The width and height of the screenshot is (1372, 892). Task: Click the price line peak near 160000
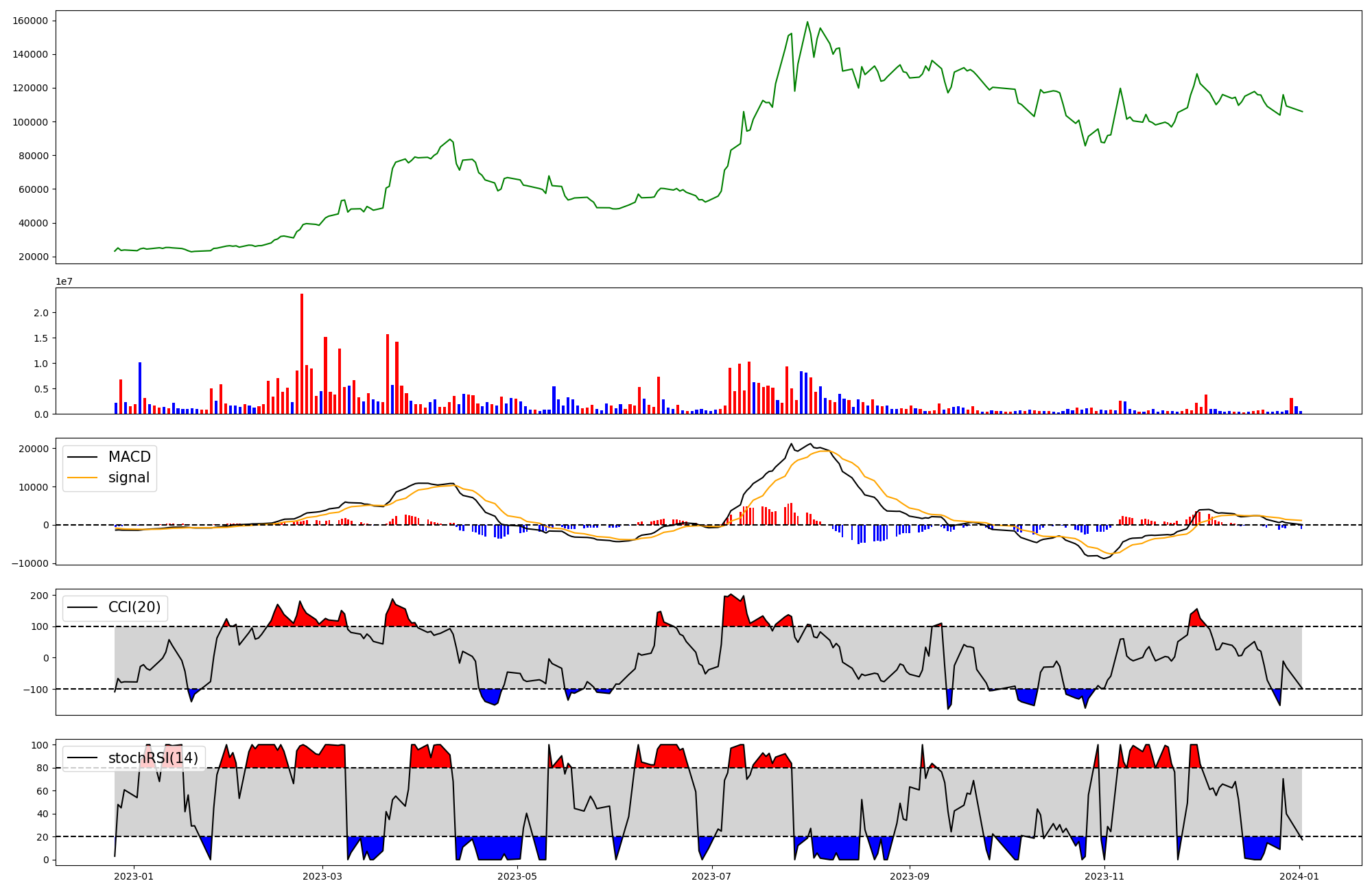[807, 22]
